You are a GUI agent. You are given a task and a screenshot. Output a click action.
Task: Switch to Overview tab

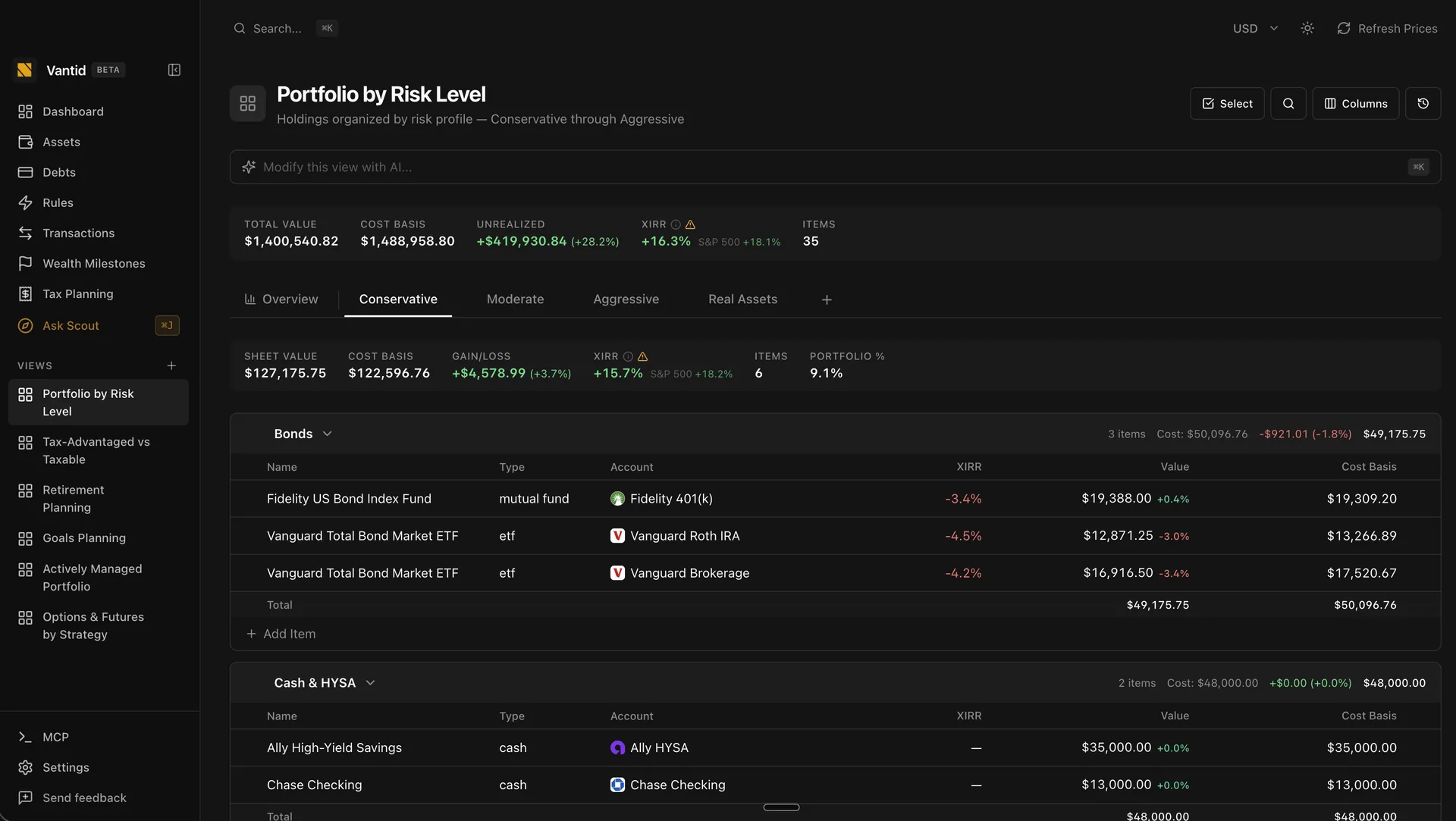[x=281, y=299]
